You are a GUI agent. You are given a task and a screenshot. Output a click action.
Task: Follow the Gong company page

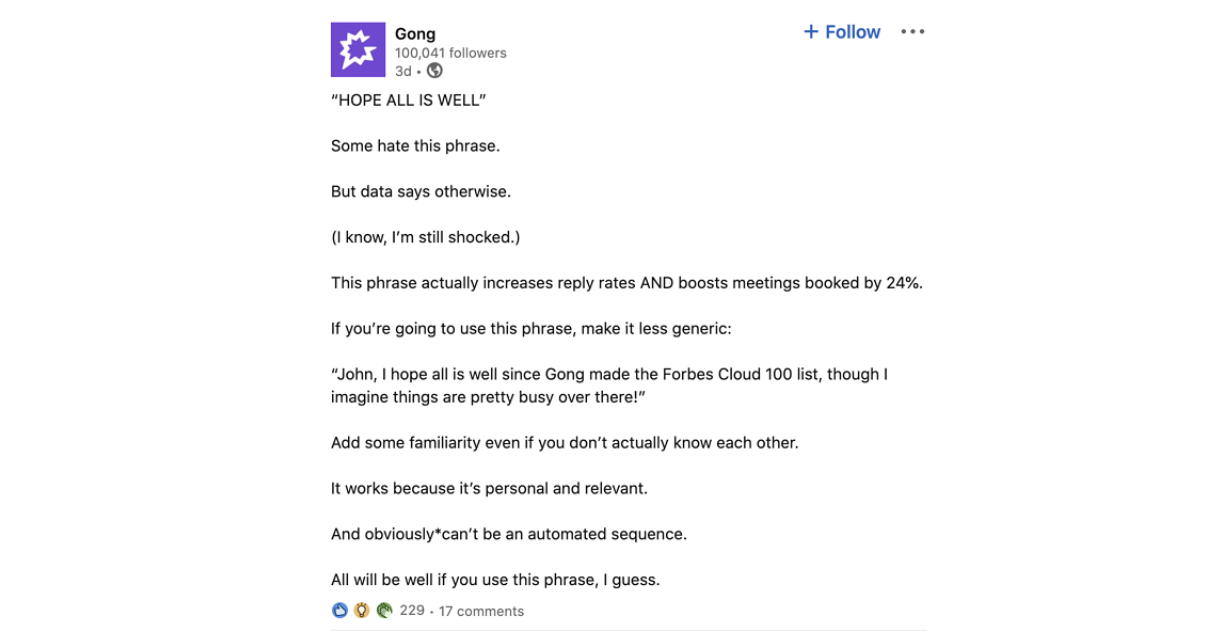coord(842,32)
